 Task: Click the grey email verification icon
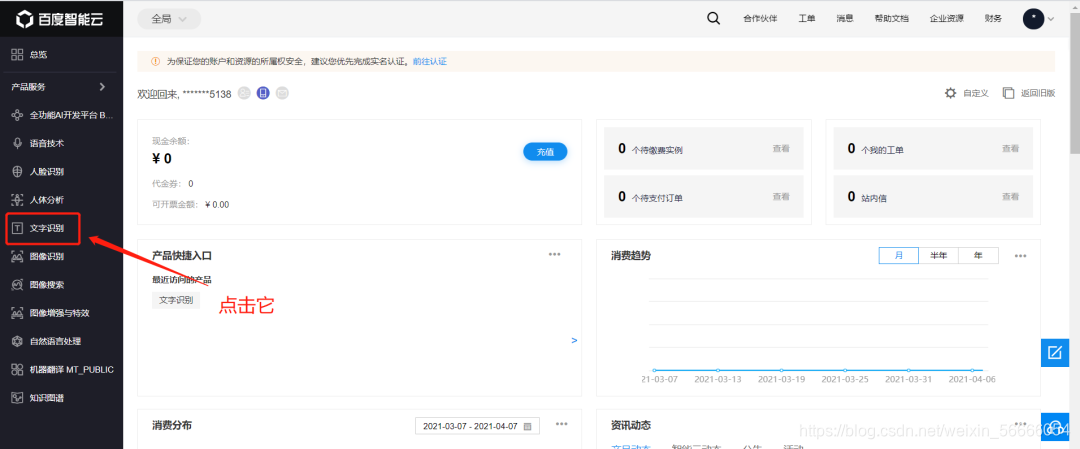282,94
